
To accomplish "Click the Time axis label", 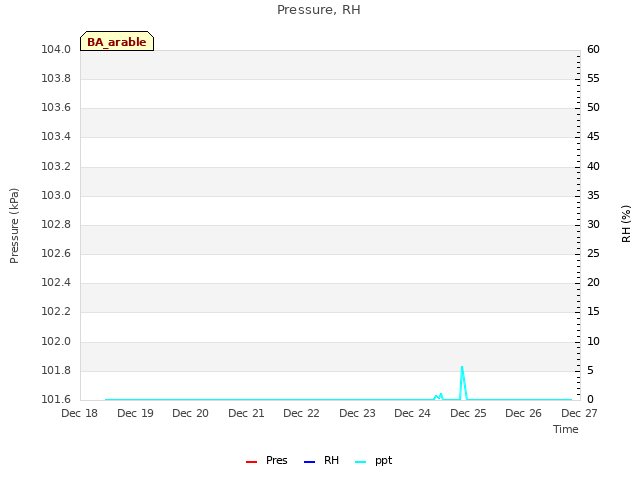I will 566,429.
